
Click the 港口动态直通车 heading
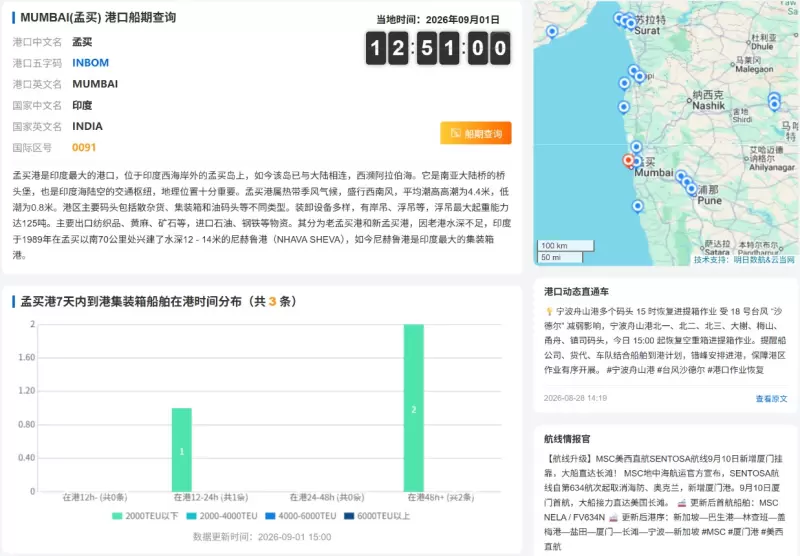point(576,292)
